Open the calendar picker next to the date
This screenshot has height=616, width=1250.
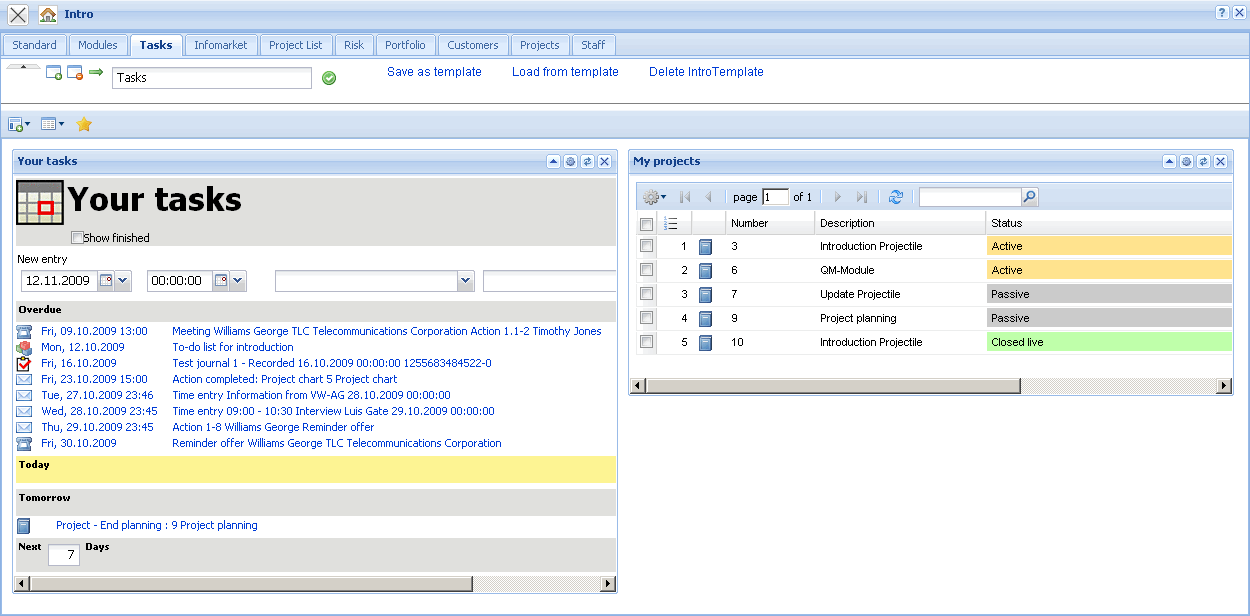click(x=105, y=281)
